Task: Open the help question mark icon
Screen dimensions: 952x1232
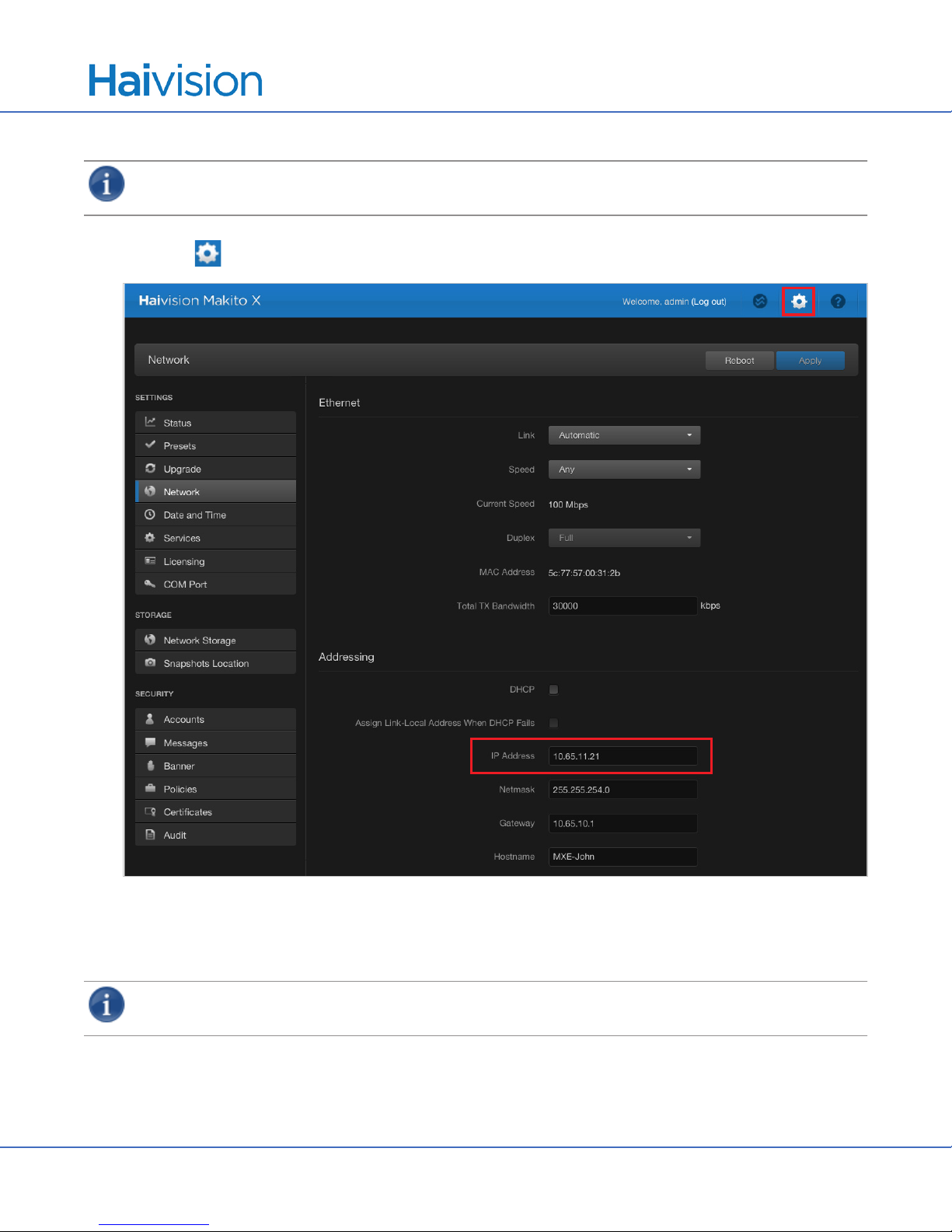Action: pyautogui.click(x=838, y=302)
